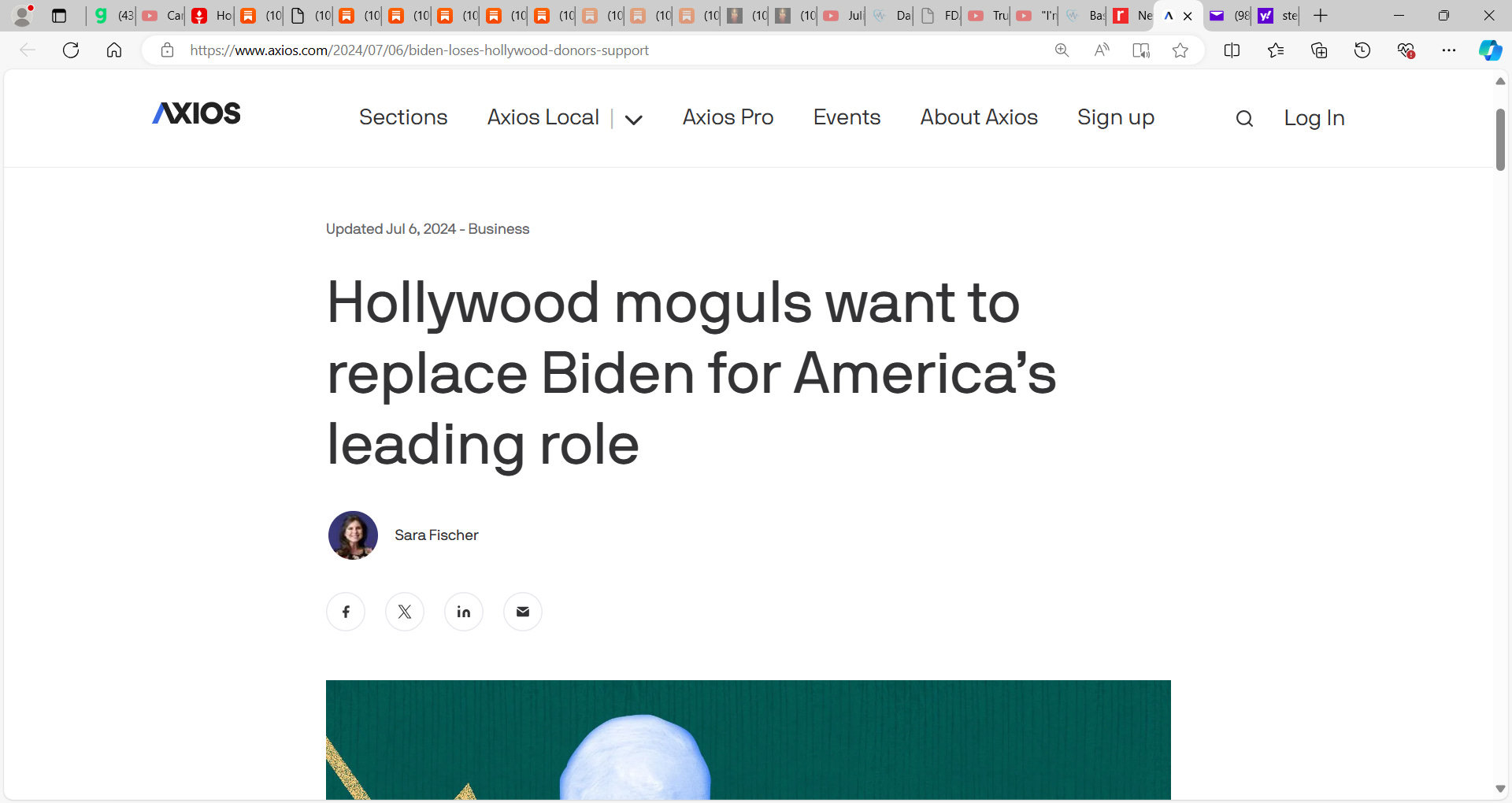Open Browser essentials
Image resolution: width=1512 pixels, height=803 pixels.
coord(1406,50)
